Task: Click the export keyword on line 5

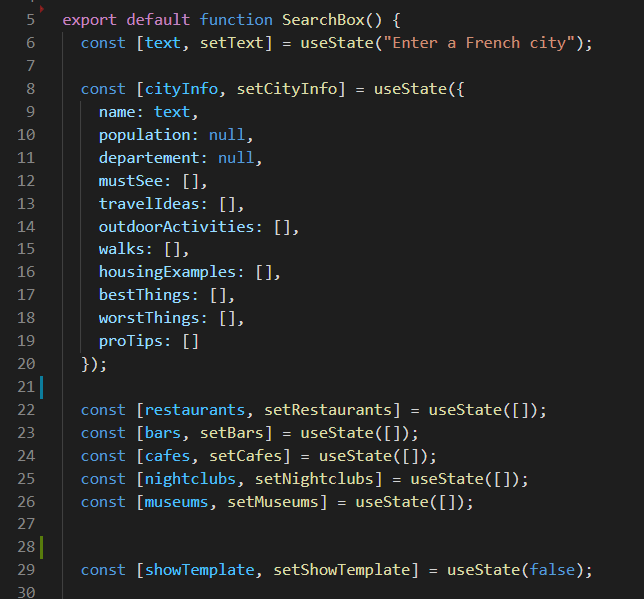Action: 90,20
